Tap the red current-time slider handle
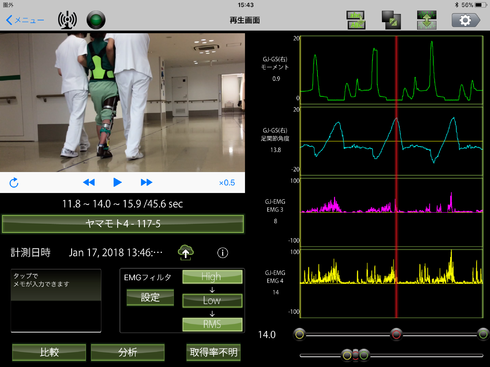This screenshot has width=490, height=367. 396,334
